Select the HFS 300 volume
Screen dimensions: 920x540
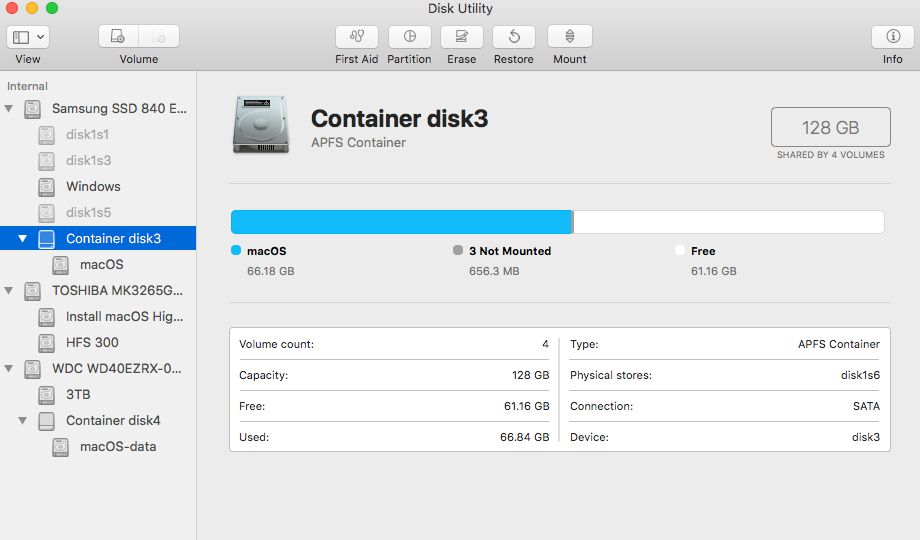point(98,342)
